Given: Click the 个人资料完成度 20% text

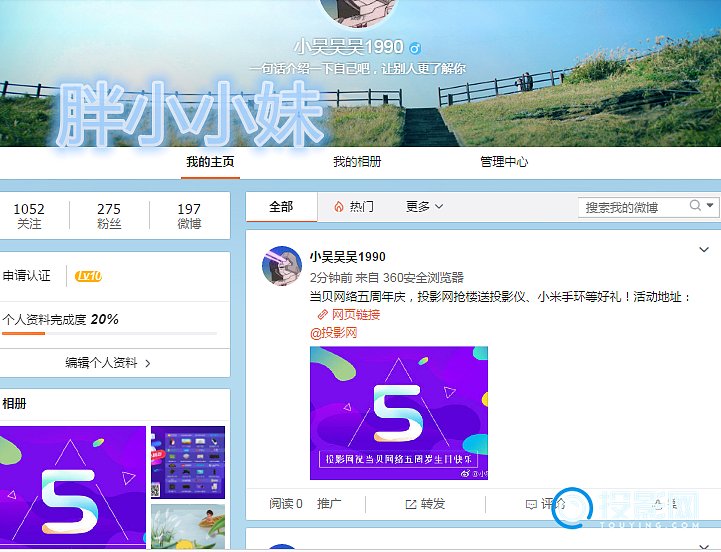Looking at the screenshot, I should coord(60,319).
